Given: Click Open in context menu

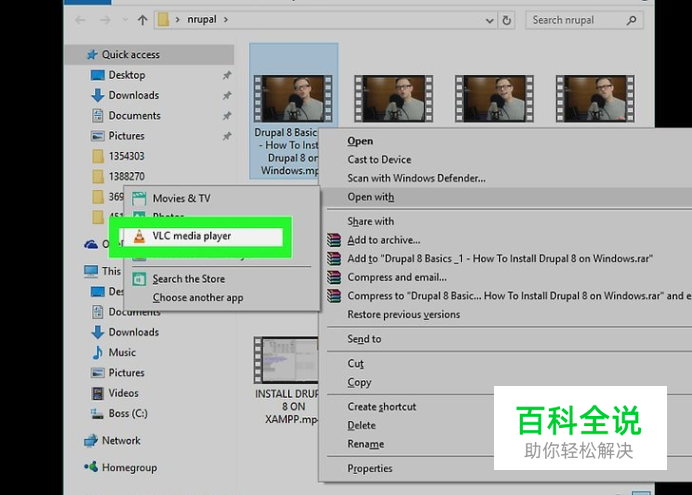Looking at the screenshot, I should [x=360, y=141].
